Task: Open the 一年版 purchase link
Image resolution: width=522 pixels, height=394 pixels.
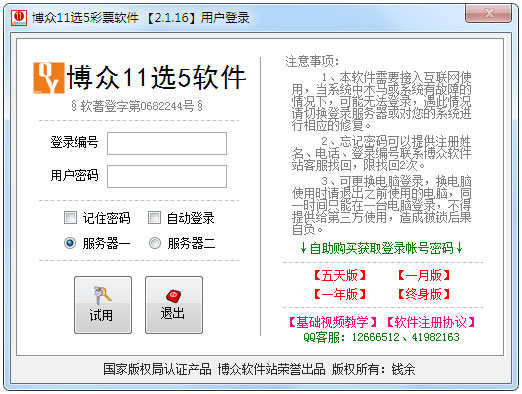Action: pos(340,294)
